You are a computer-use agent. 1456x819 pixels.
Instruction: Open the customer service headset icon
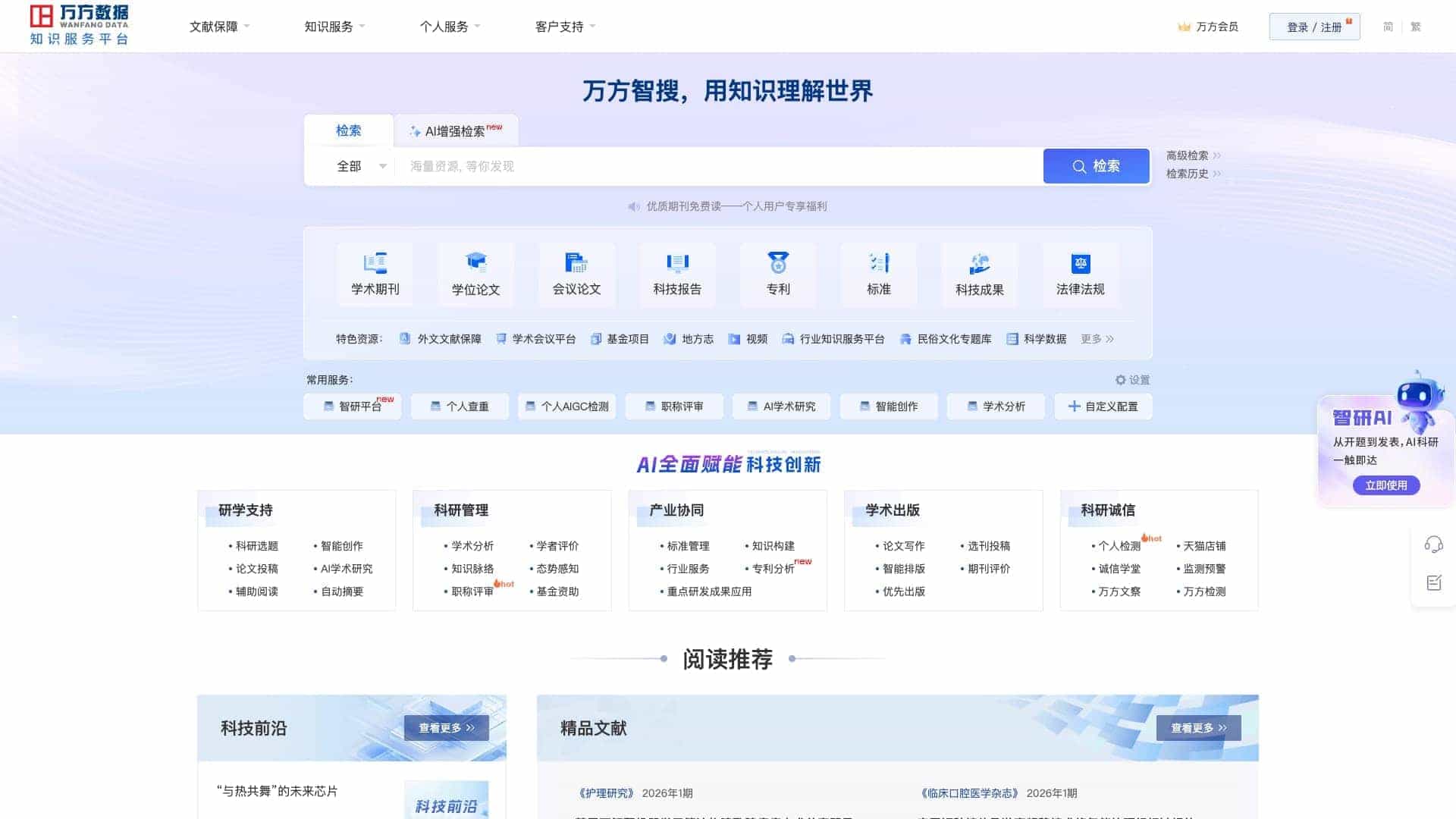click(x=1433, y=544)
